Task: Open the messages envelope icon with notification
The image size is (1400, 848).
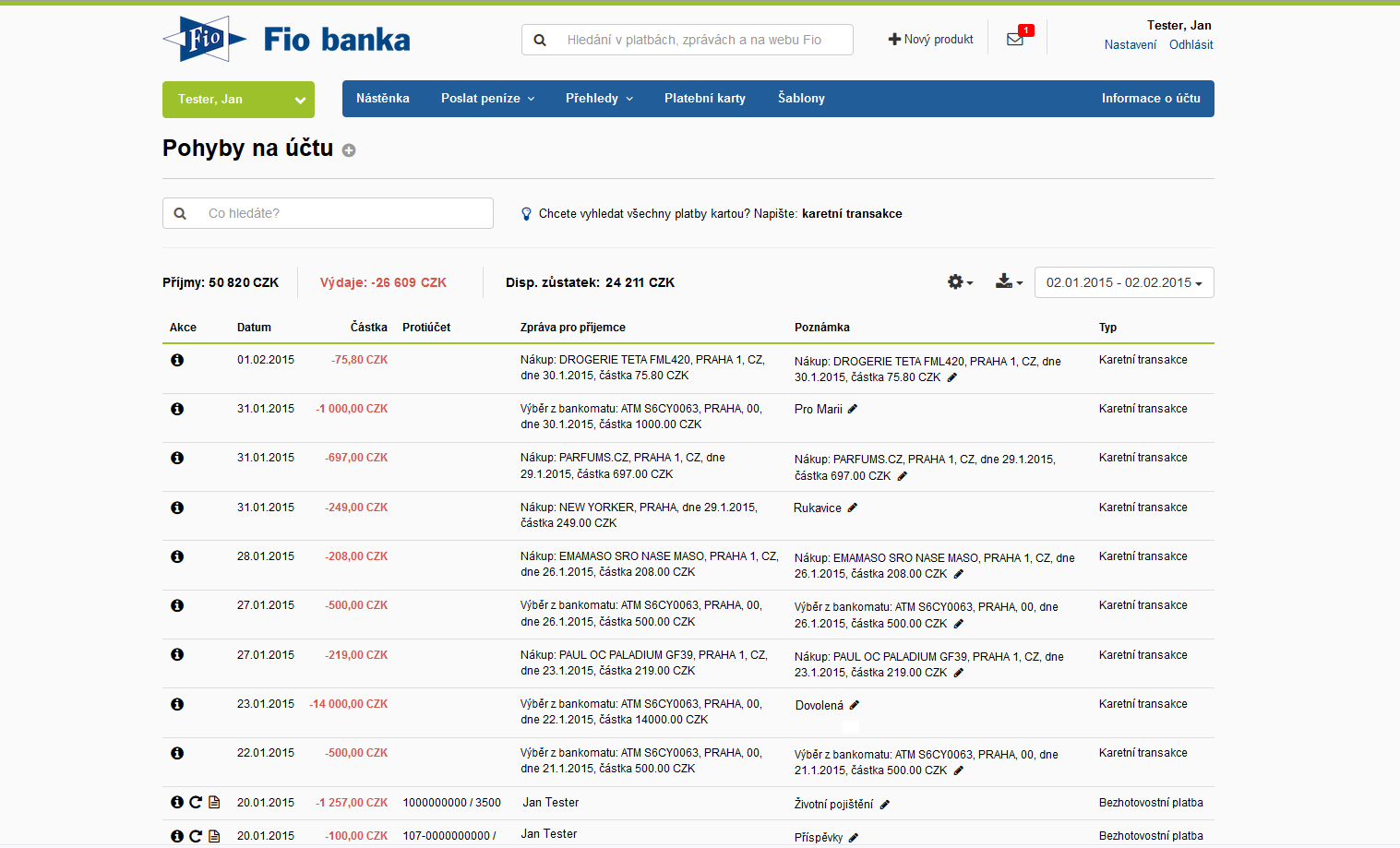Action: pos(1015,40)
